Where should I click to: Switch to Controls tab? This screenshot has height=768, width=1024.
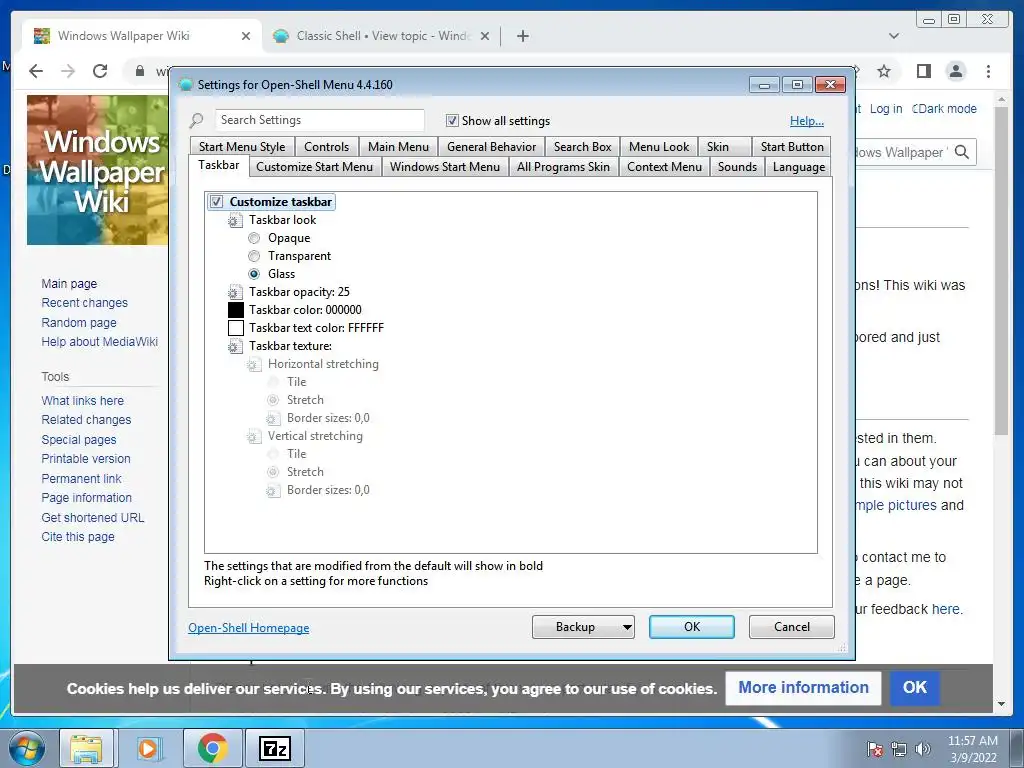(327, 147)
